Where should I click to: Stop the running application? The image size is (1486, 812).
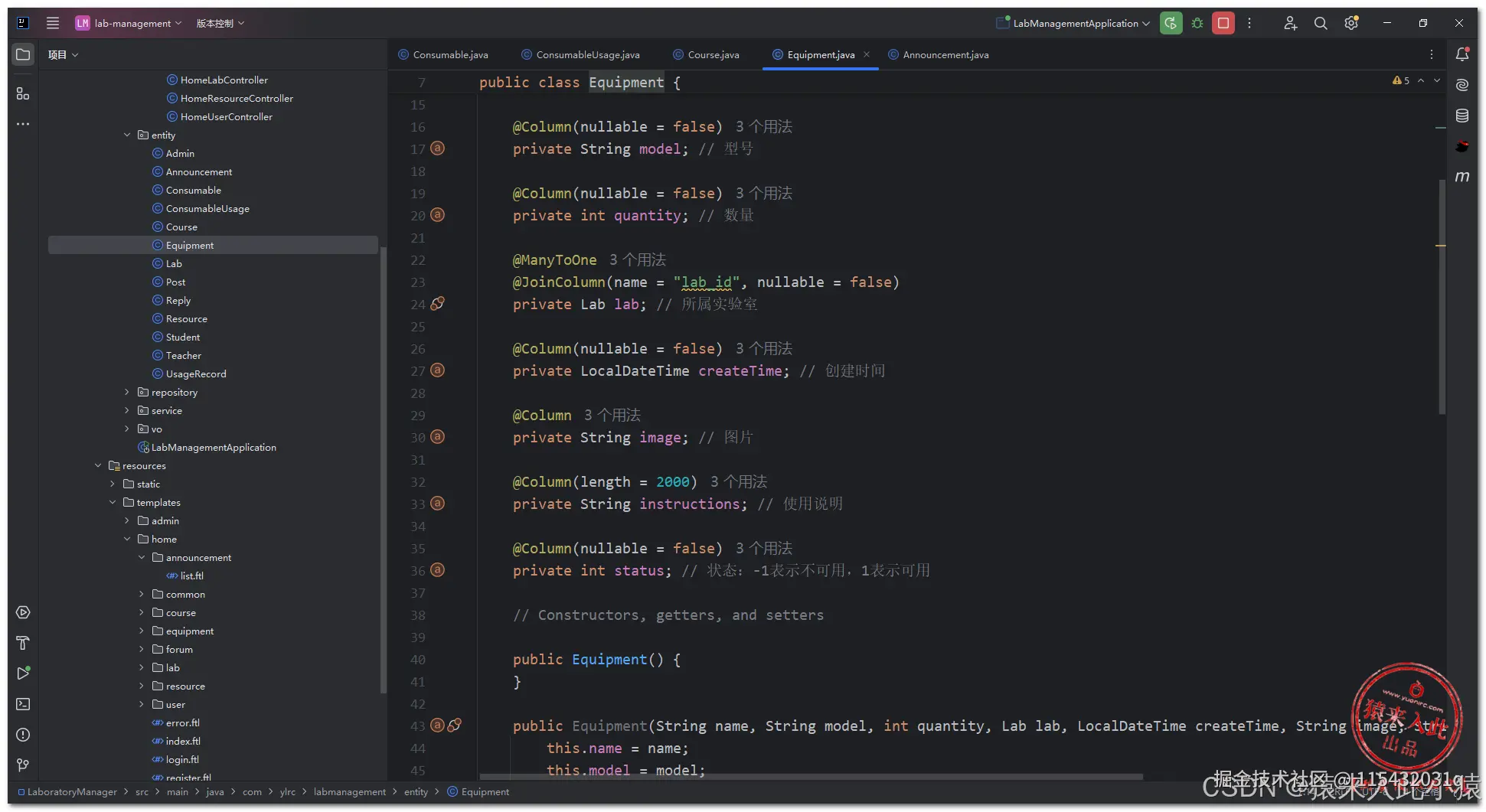pyautogui.click(x=1223, y=23)
